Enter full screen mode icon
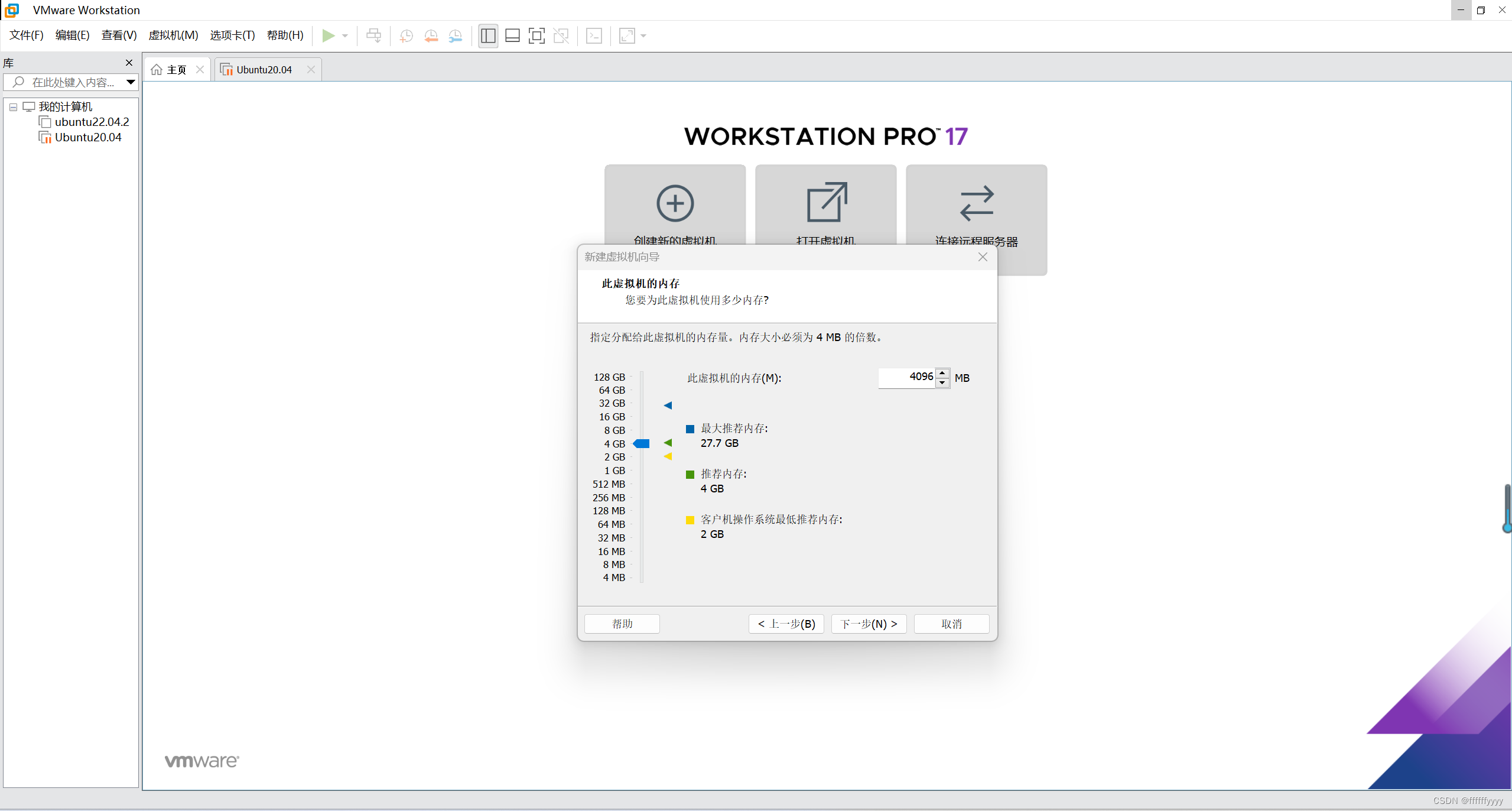 pyautogui.click(x=536, y=36)
